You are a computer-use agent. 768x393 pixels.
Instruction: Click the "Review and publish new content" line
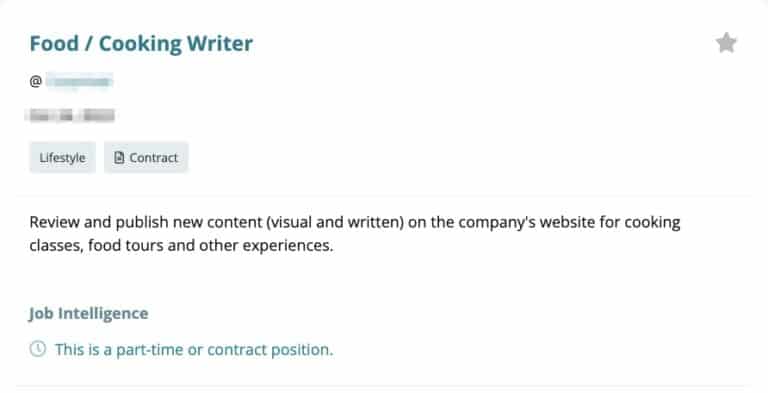355,222
